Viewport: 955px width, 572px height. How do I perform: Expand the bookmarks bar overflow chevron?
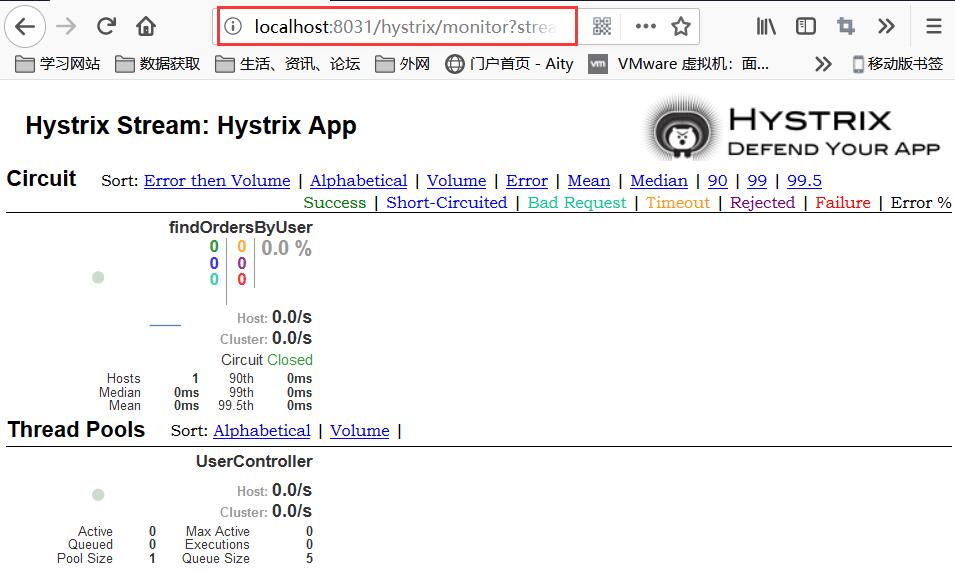[823, 63]
